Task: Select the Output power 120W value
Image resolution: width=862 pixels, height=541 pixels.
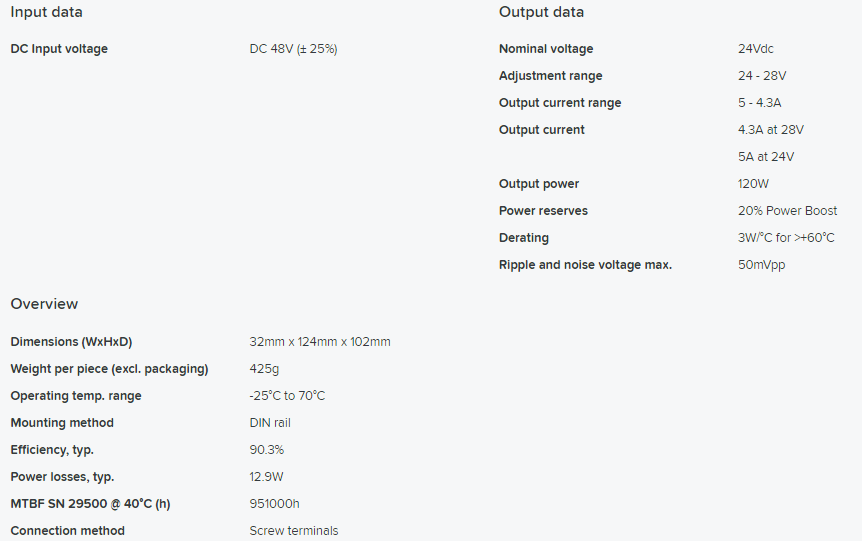Action: pyautogui.click(x=753, y=184)
